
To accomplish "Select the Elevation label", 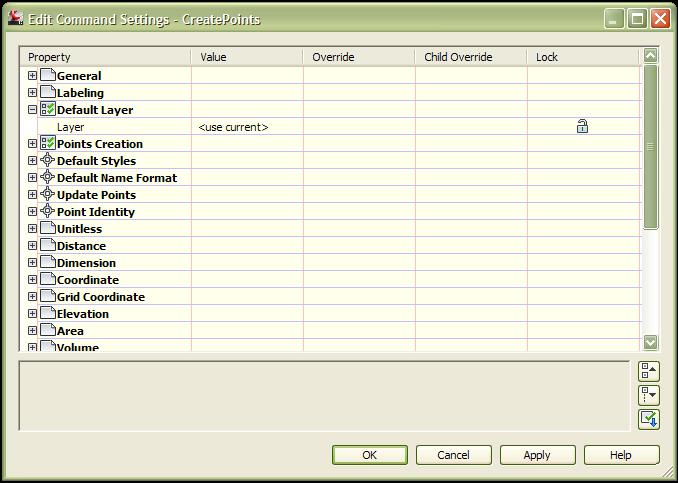I will pos(83,314).
